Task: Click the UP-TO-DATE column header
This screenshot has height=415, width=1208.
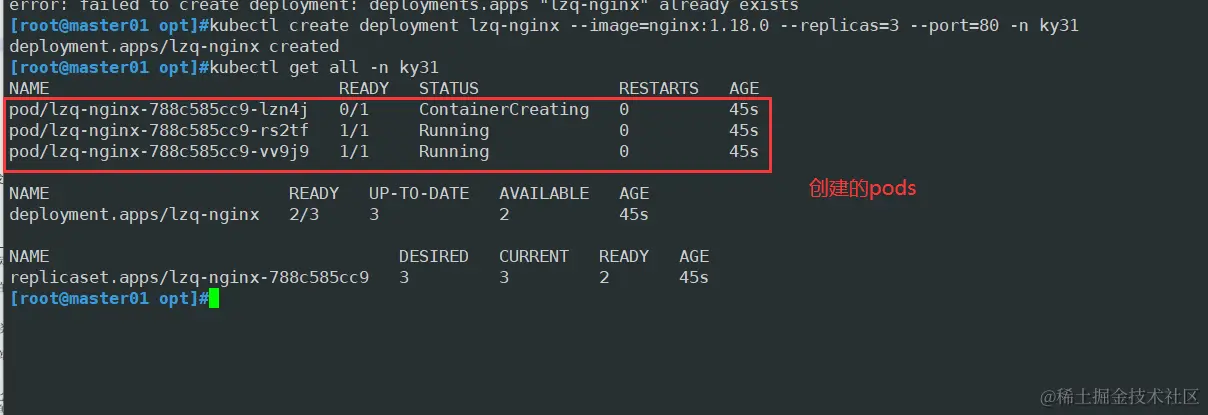Action: [419, 193]
